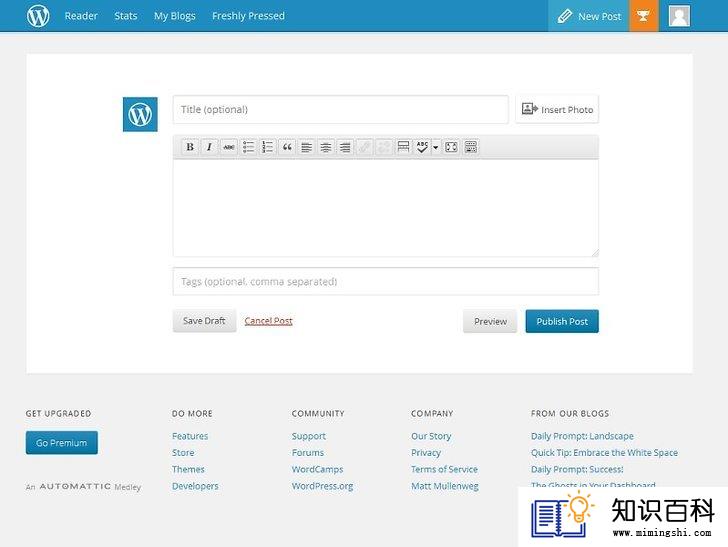Click Save Draft
The width and height of the screenshot is (728, 547).
tap(204, 321)
